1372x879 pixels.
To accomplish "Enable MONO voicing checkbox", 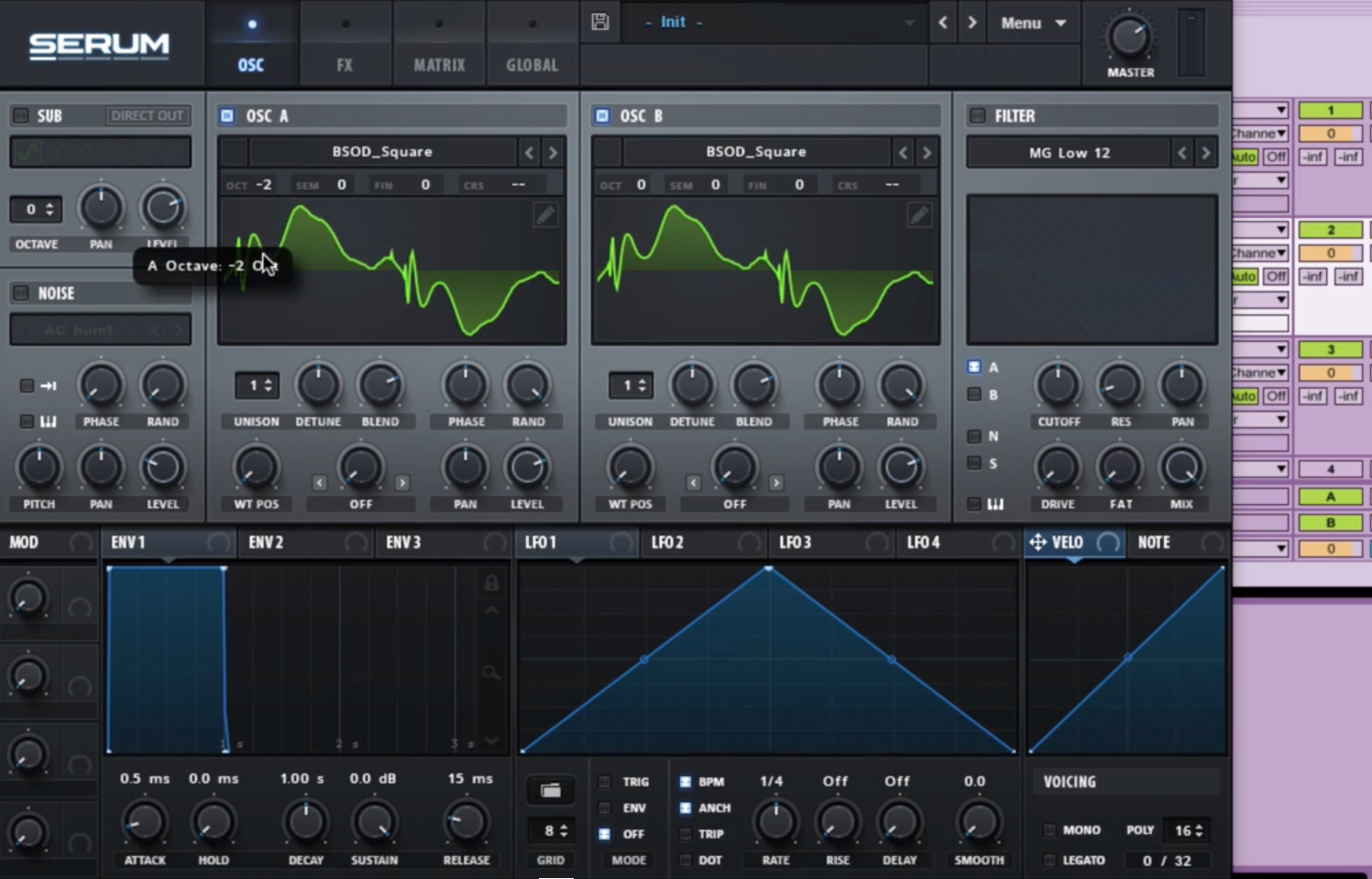I will pyautogui.click(x=1049, y=830).
